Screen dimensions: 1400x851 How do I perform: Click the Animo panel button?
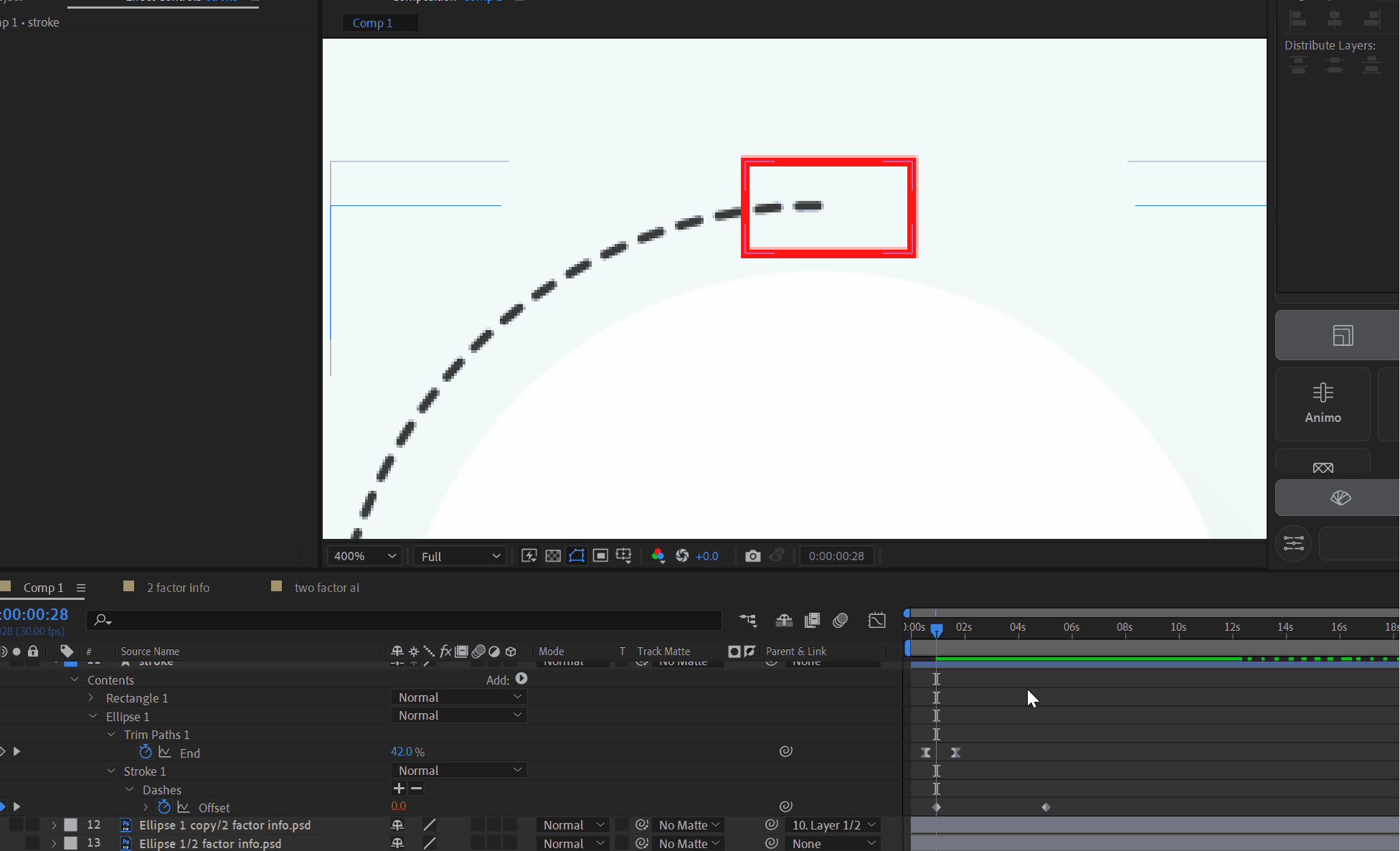click(x=1323, y=403)
